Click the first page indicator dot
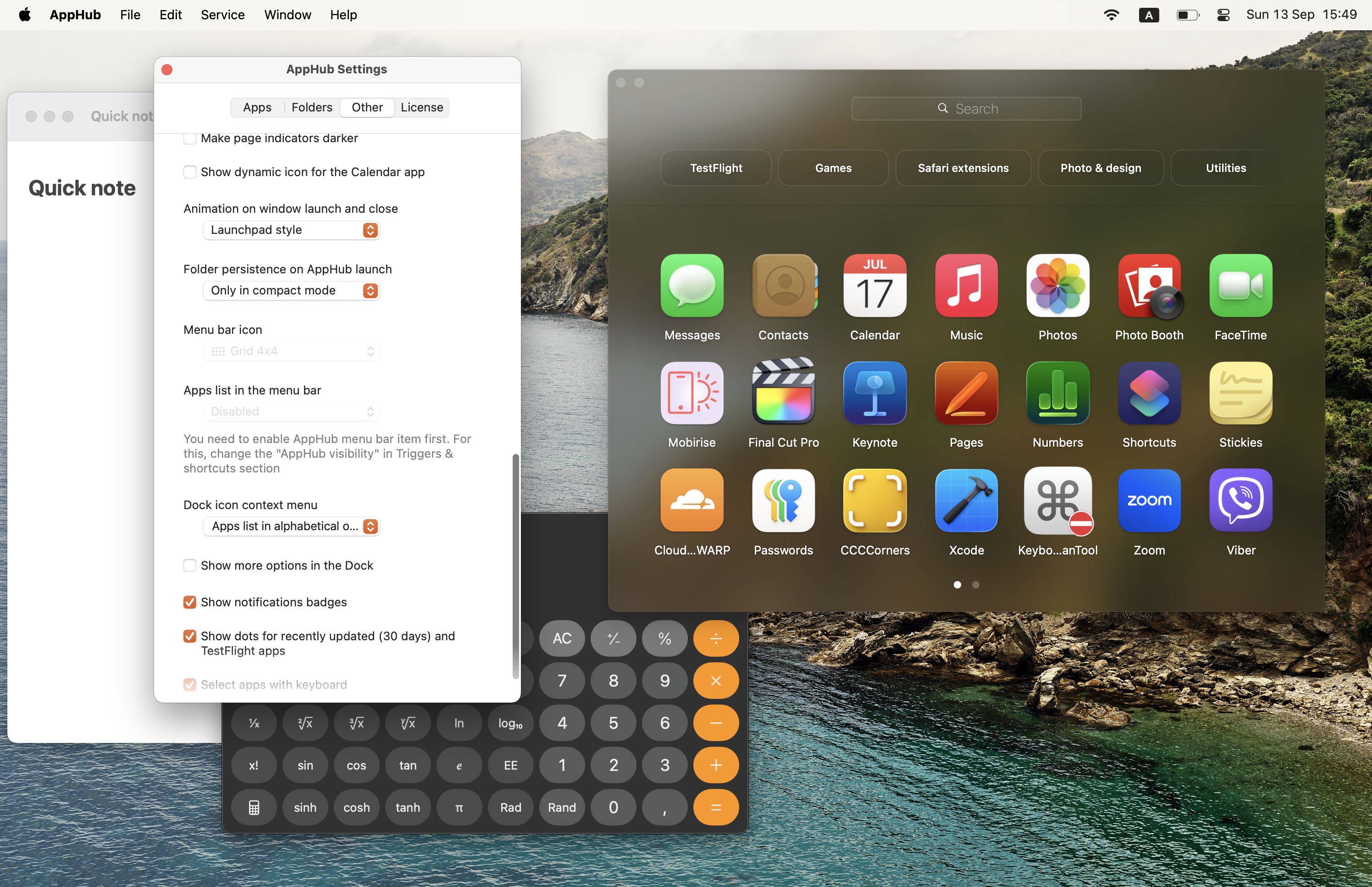Viewport: 1372px width, 887px height. click(x=957, y=585)
